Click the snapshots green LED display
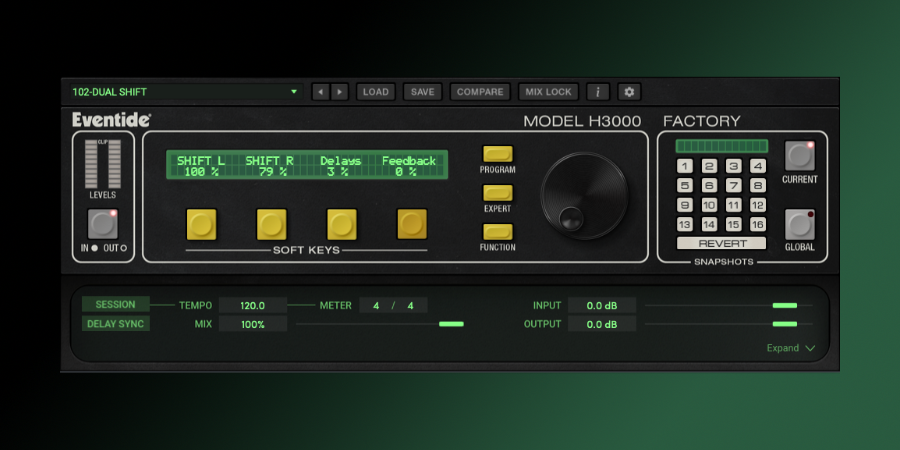Viewport: 900px width, 450px height. coord(721,146)
